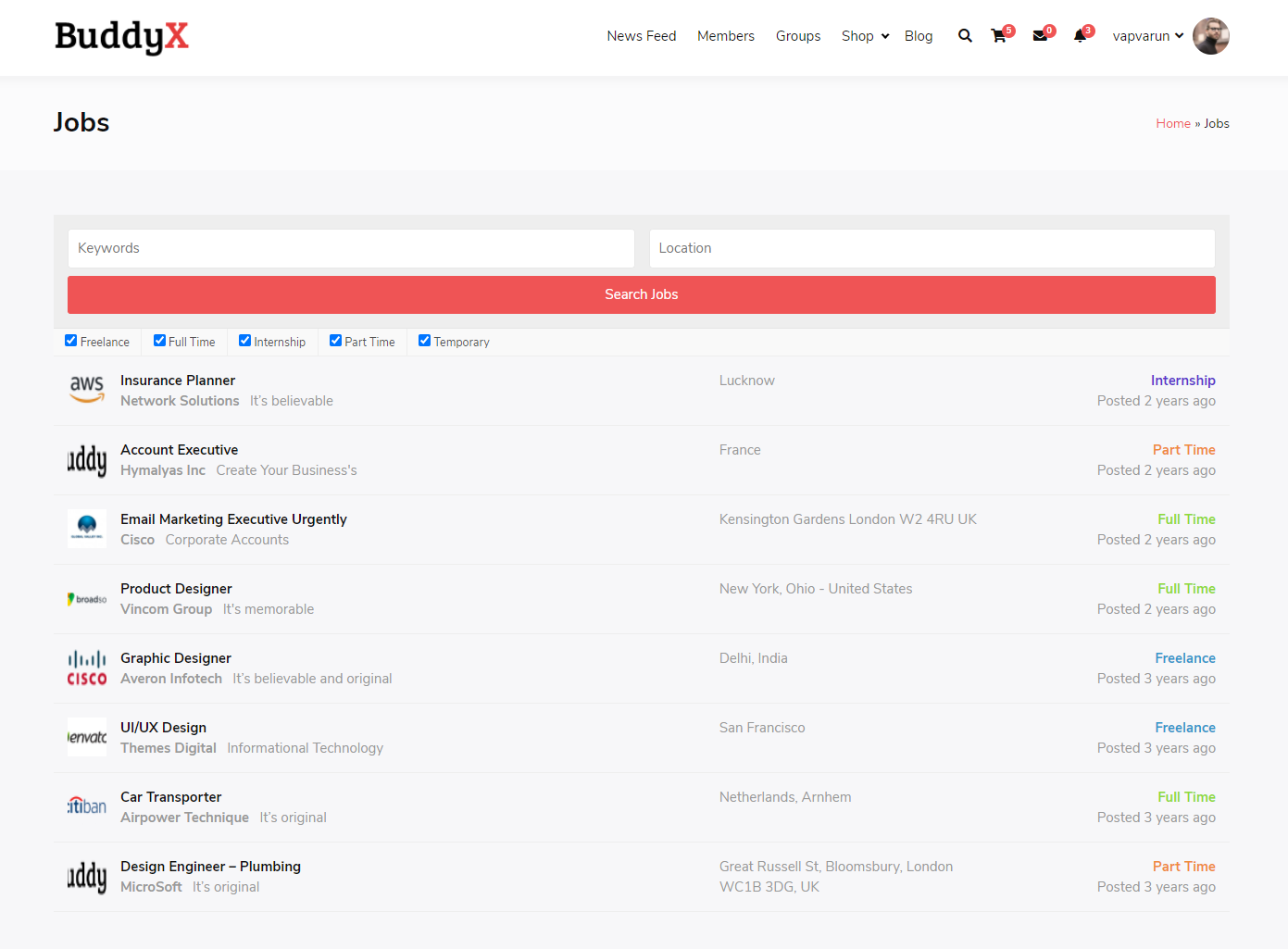Image resolution: width=1288 pixels, height=949 pixels.
Task: Open the Product Designer job listing
Action: coord(176,589)
